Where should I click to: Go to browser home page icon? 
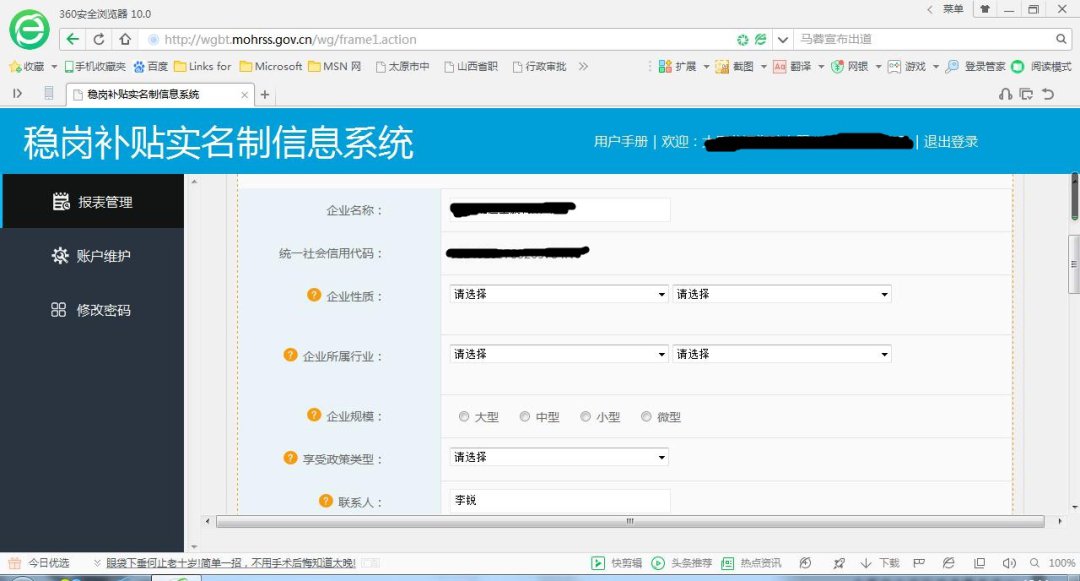125,40
